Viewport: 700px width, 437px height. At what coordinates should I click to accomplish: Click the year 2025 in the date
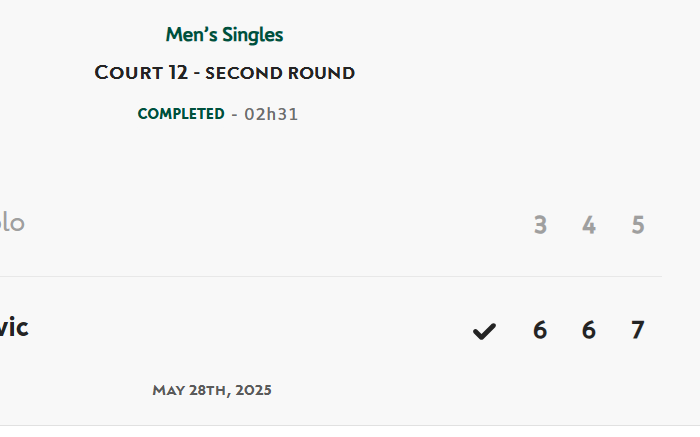(254, 390)
